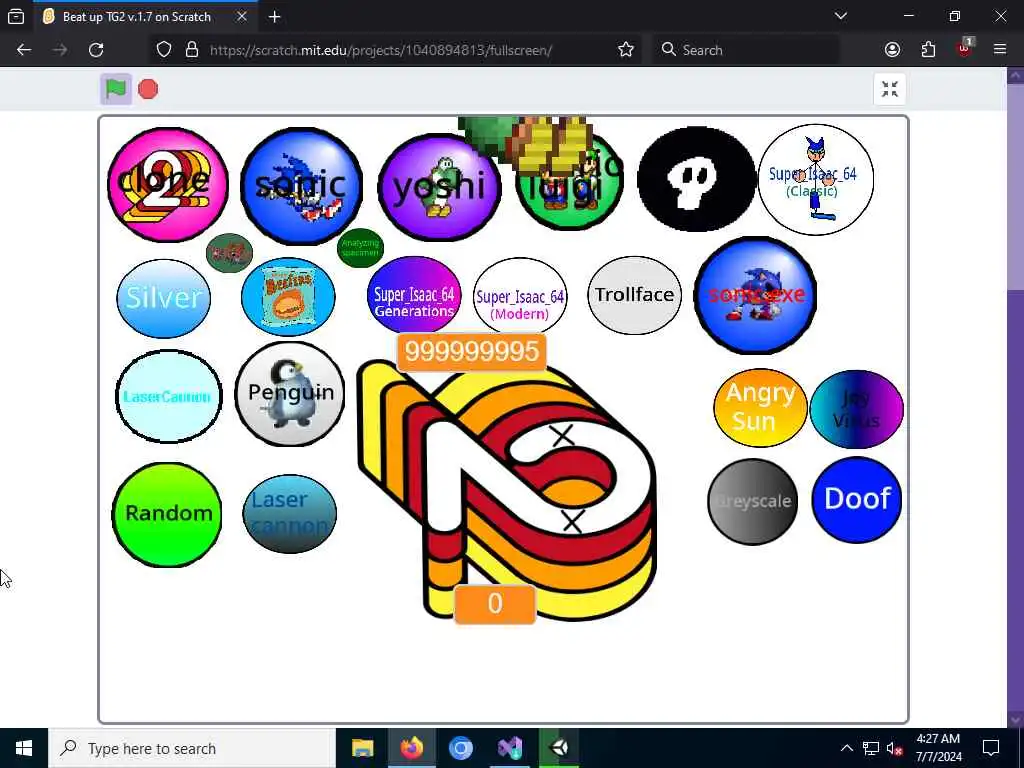
Task: Exit fullscreen mode using collapse icon
Action: point(889,89)
